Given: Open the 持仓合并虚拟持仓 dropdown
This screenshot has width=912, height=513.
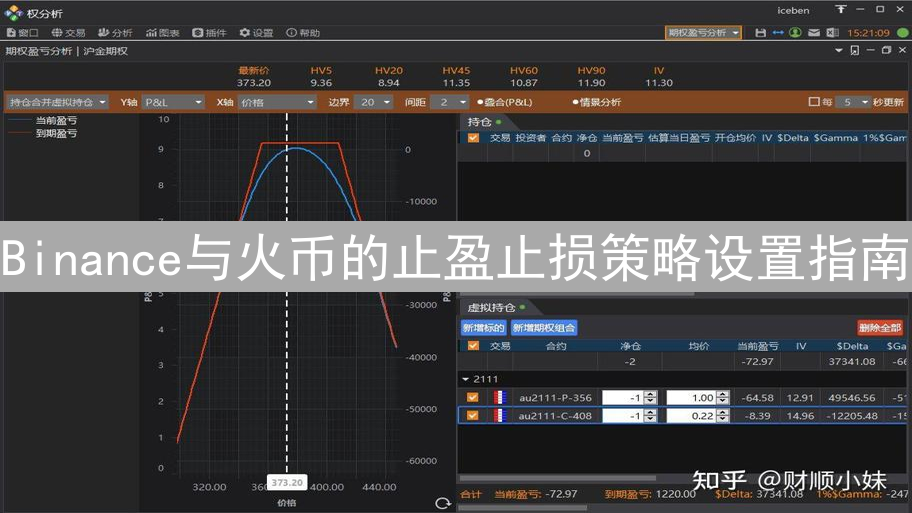Looking at the screenshot, I should pyautogui.click(x=57, y=102).
